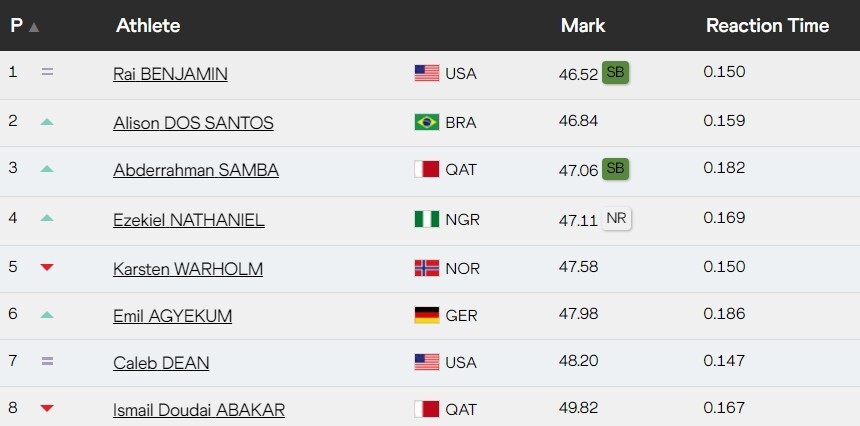This screenshot has width=860, height=426.
Task: Open Rai BENJAMIN's athlete profile
Action: point(170,74)
